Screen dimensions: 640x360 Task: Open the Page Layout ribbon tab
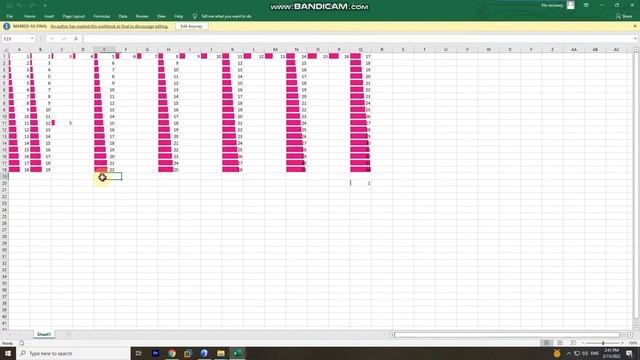coord(73,16)
